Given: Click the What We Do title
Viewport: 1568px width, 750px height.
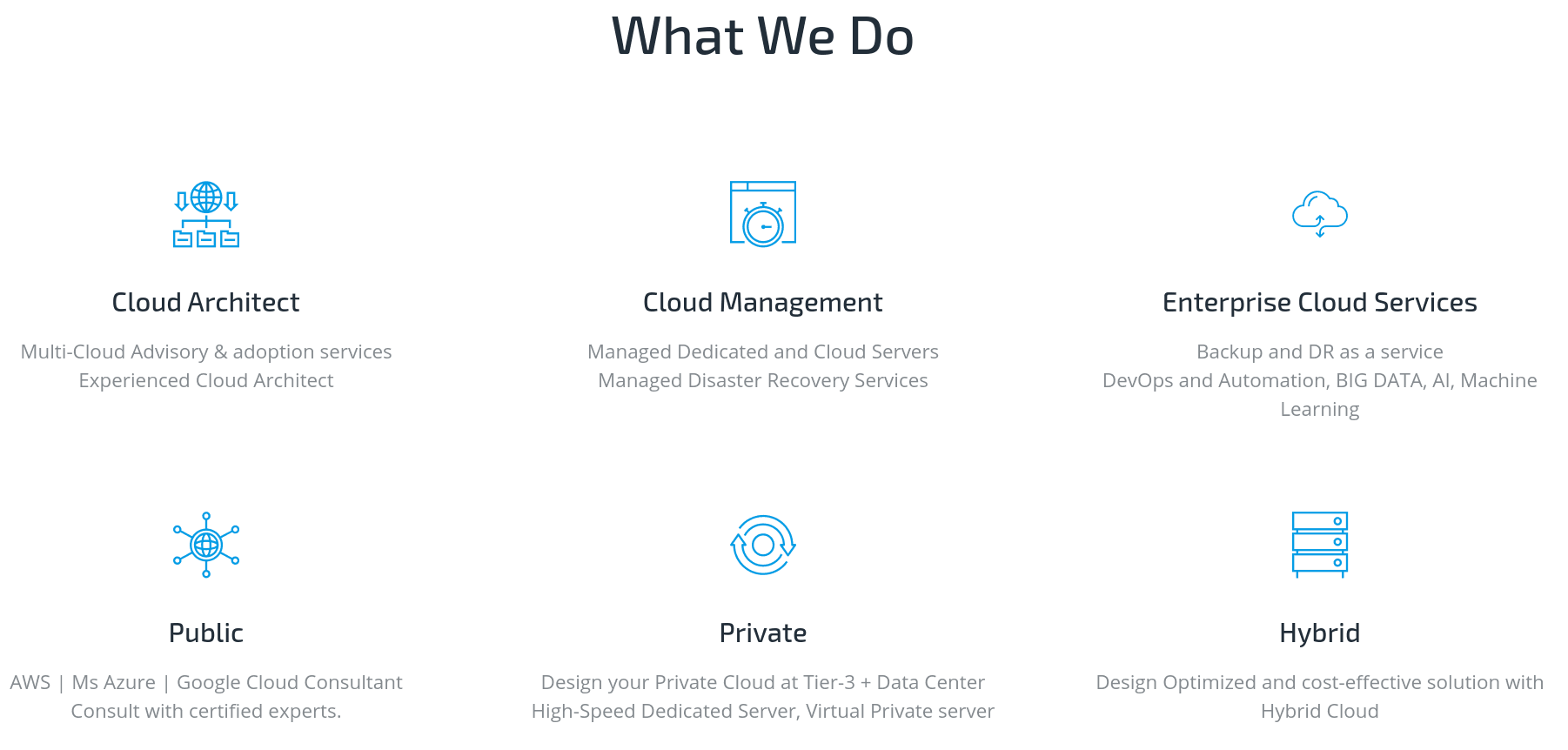Looking at the screenshot, I should (763, 37).
